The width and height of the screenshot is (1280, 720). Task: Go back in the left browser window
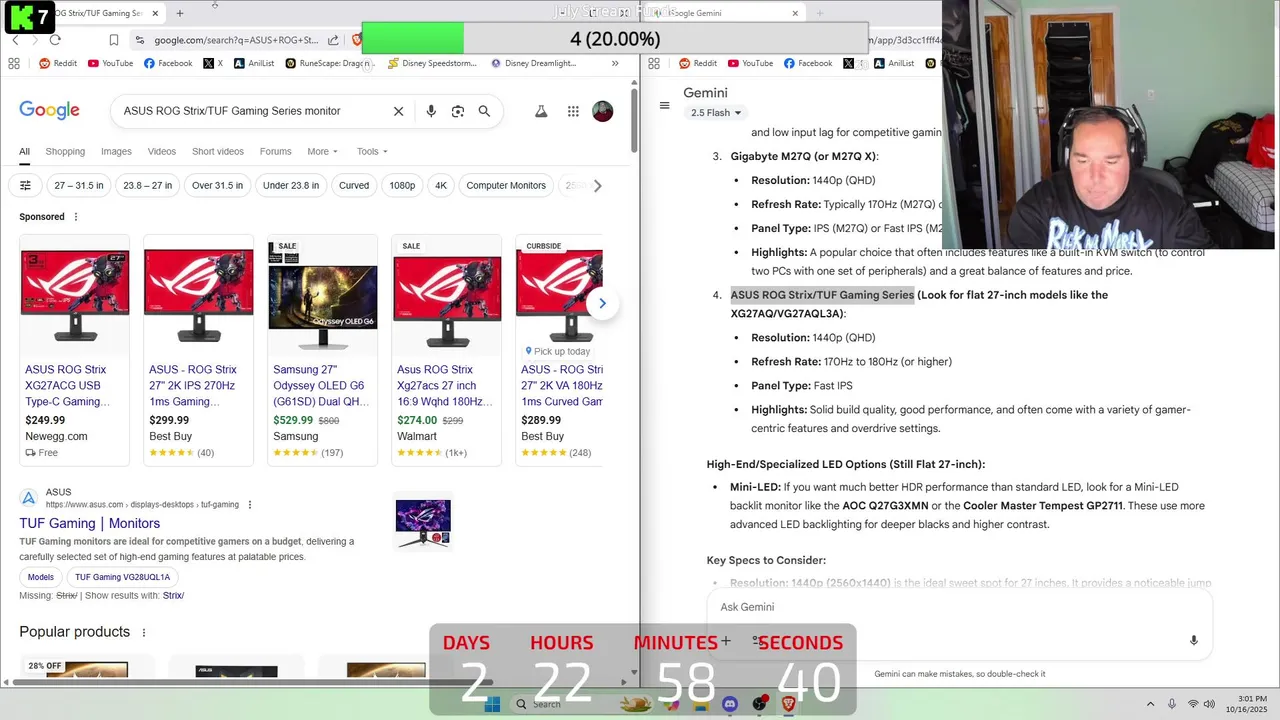pos(15,40)
